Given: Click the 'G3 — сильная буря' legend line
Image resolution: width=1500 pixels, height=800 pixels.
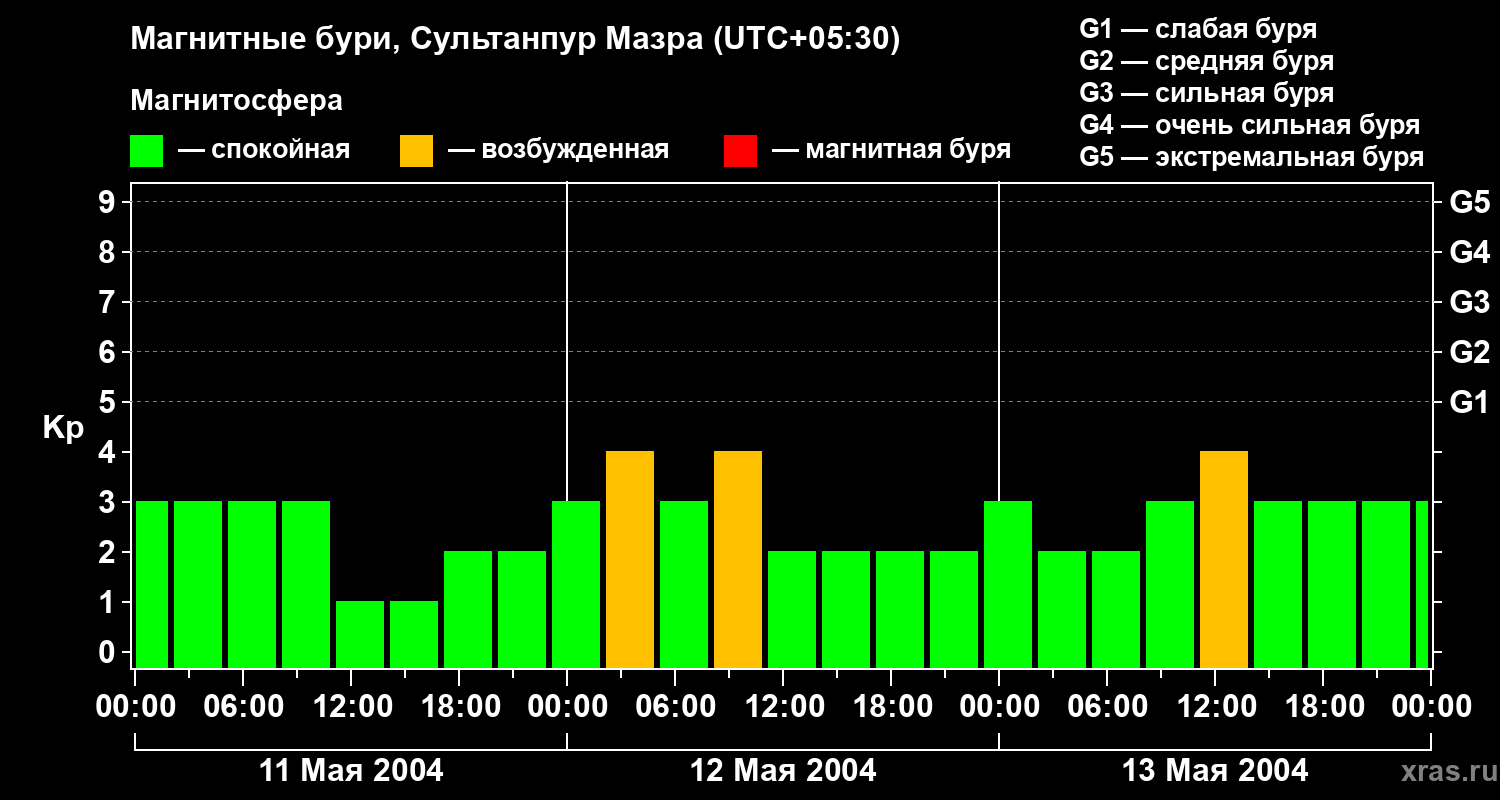Looking at the screenshot, I should point(1207,93).
